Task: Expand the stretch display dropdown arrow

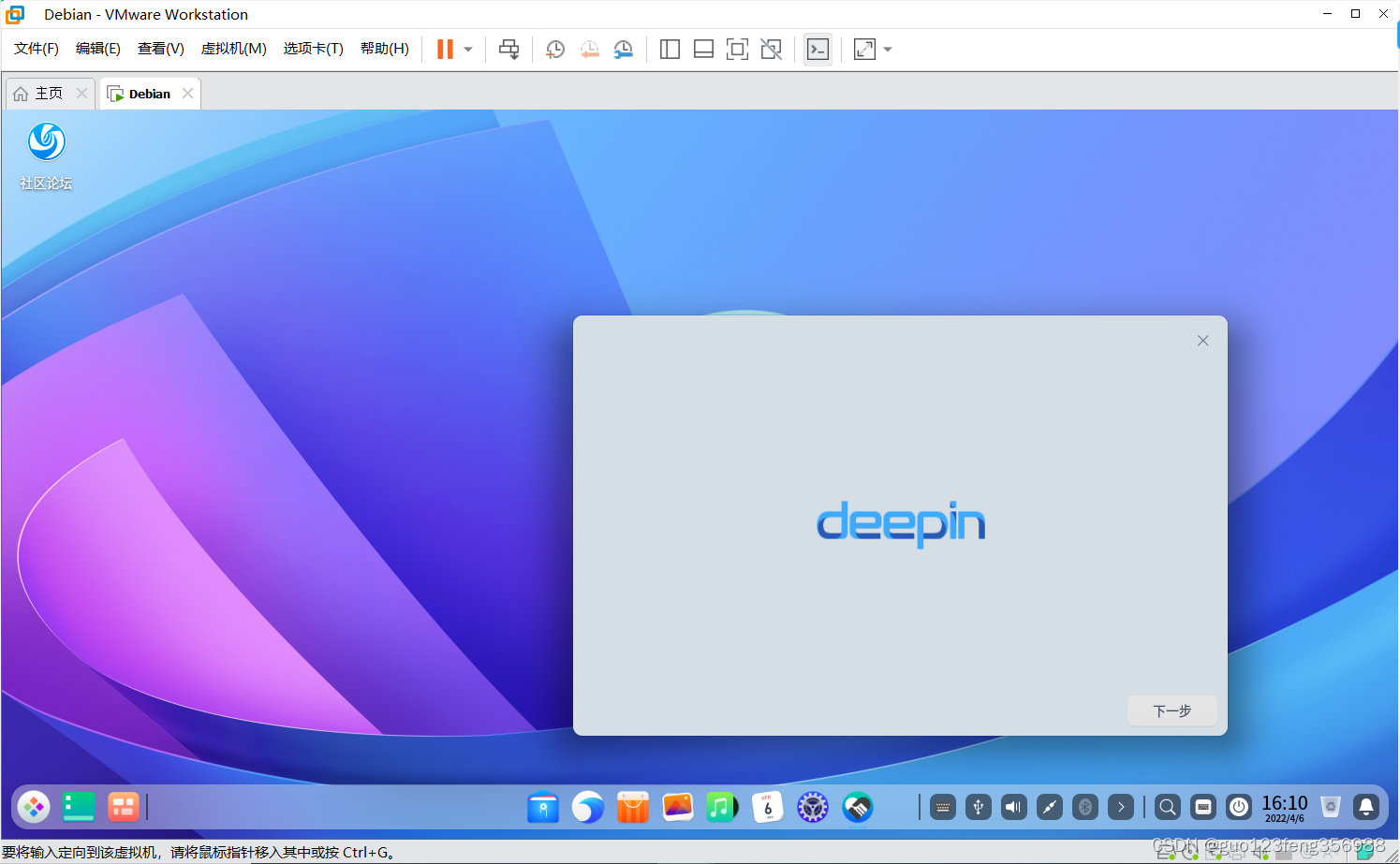Action: click(x=888, y=50)
